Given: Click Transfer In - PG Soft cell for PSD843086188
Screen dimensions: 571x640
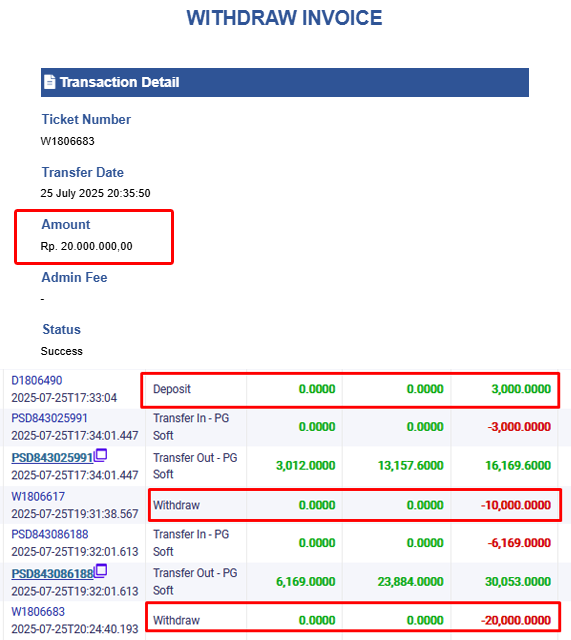Looking at the screenshot, I should [x=191, y=542].
